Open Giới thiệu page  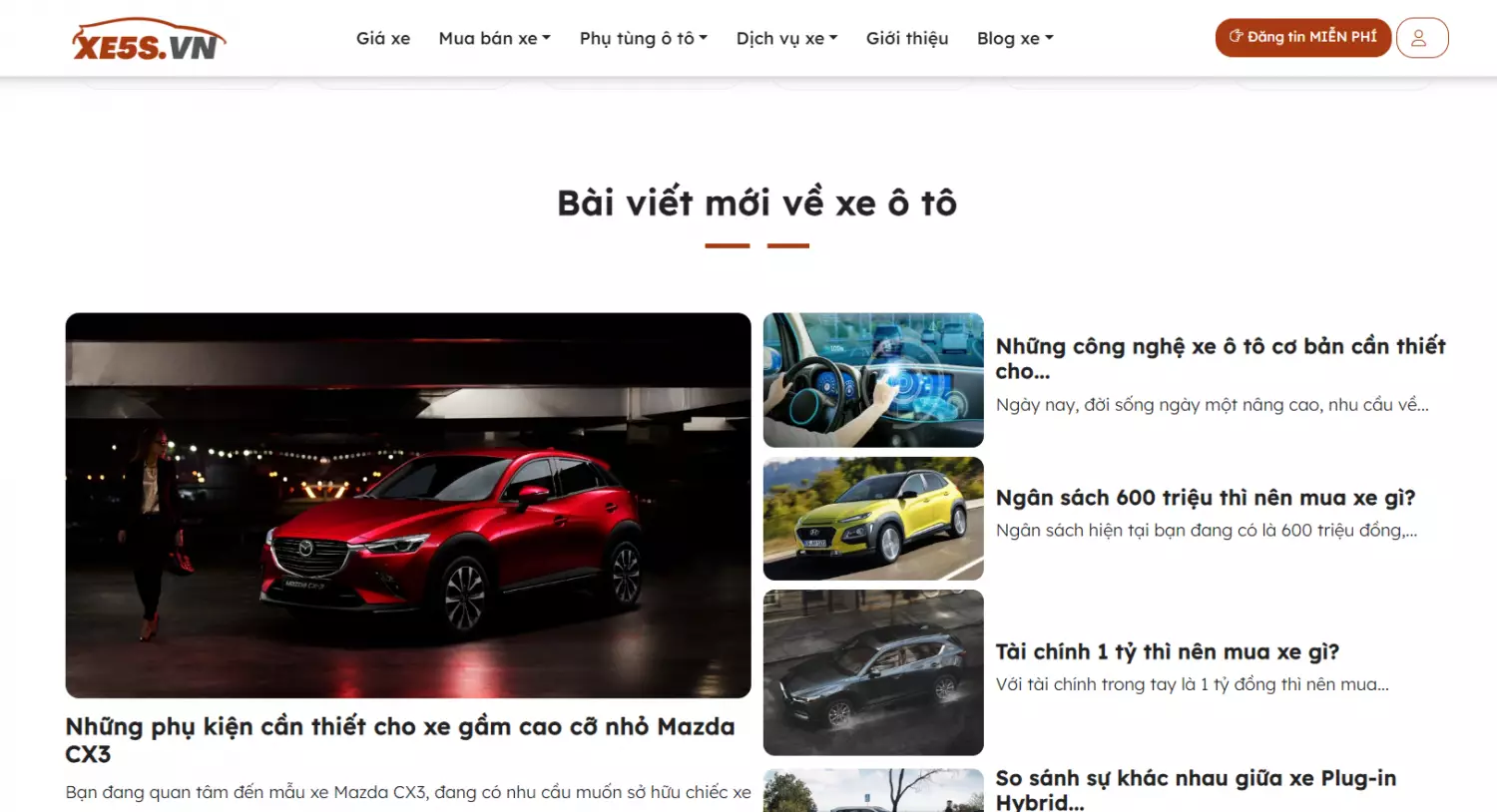pos(907,38)
